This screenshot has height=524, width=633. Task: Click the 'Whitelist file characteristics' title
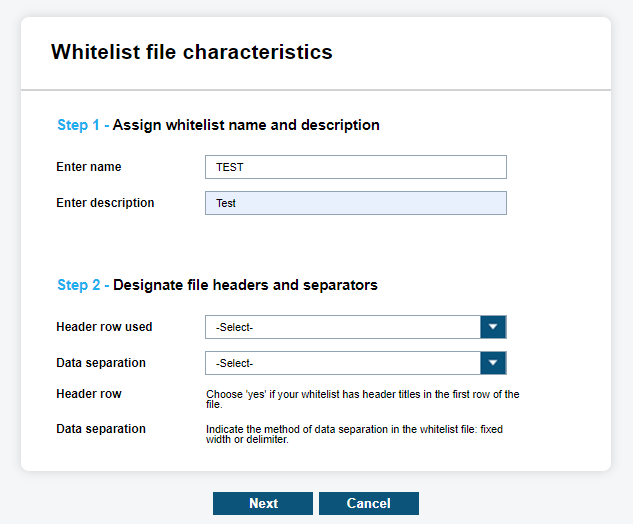(192, 52)
